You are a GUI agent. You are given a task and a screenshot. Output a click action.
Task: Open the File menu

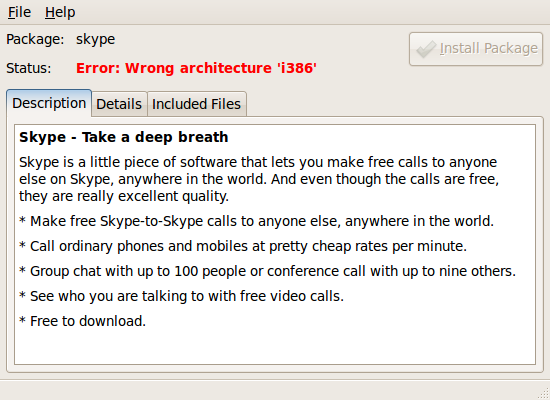[19, 13]
